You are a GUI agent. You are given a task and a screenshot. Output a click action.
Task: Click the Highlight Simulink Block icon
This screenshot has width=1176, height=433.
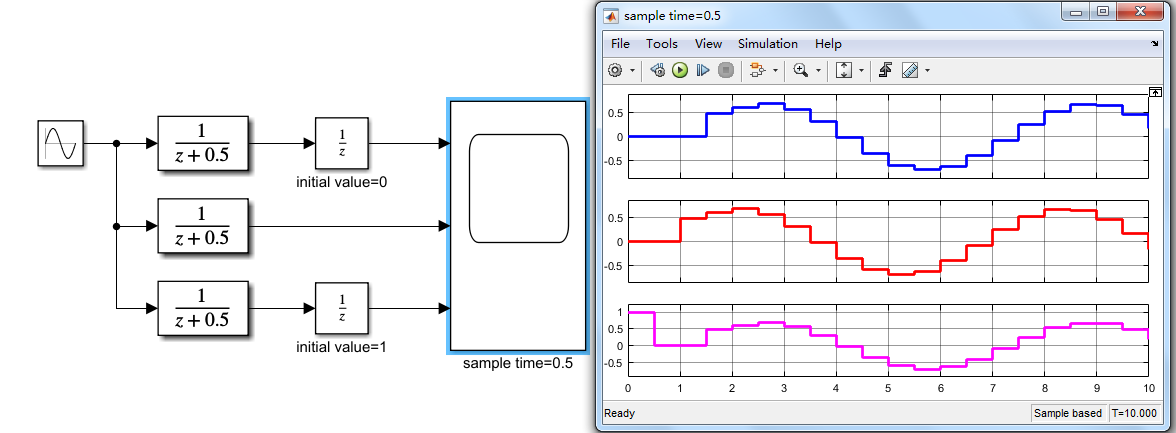(757, 71)
